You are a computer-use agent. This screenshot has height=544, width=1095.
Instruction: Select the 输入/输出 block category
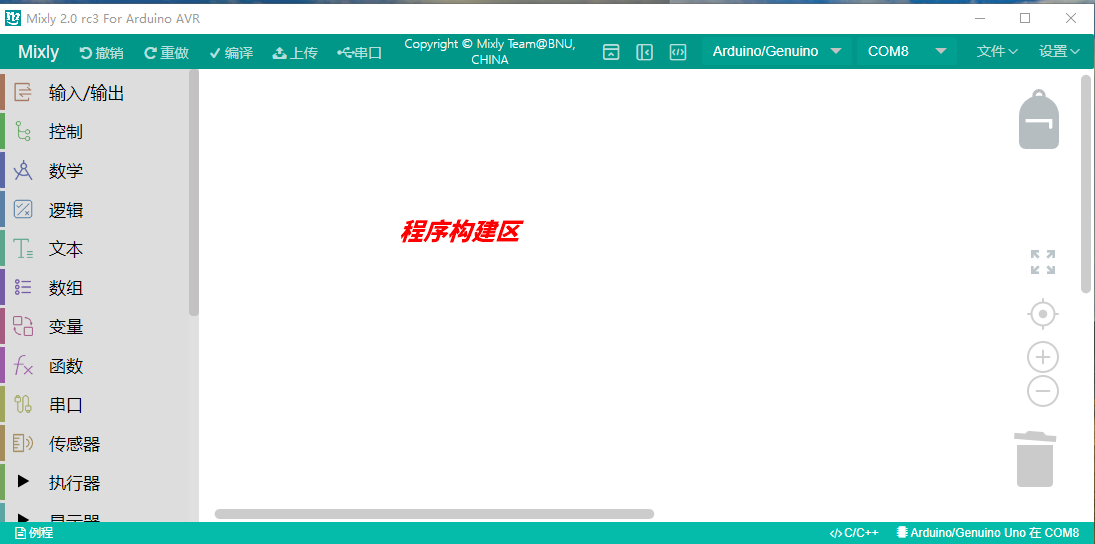coord(86,93)
